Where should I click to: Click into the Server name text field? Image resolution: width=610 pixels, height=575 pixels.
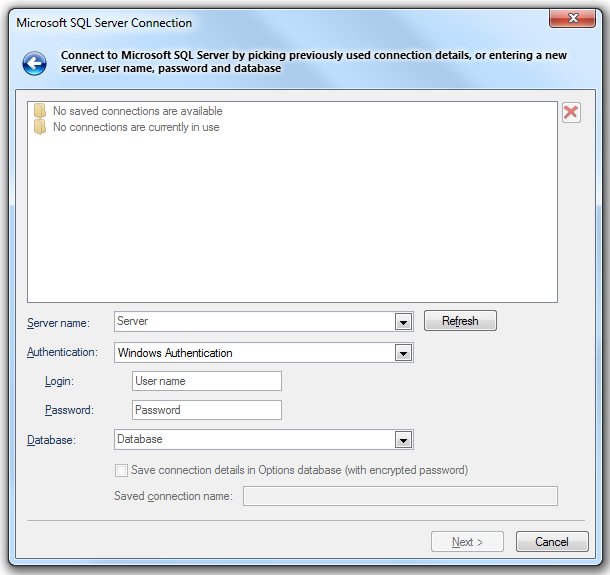[x=254, y=321]
